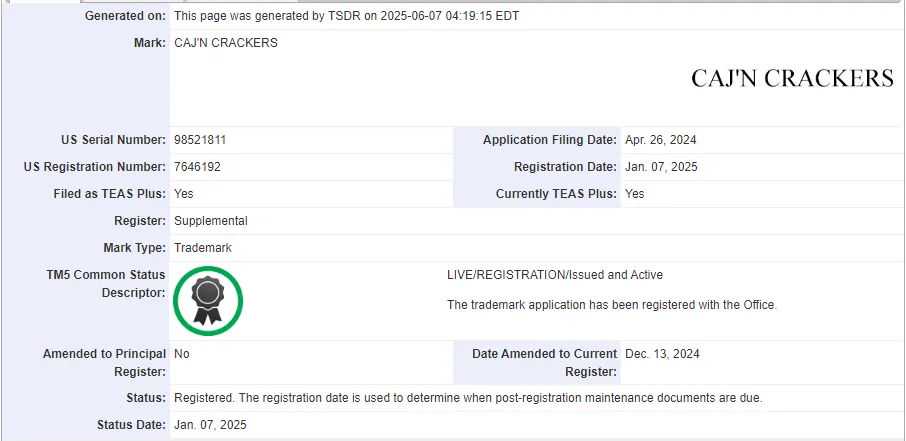Click the green registered ribbon badge icon
The width and height of the screenshot is (906, 441).
pos(208,301)
